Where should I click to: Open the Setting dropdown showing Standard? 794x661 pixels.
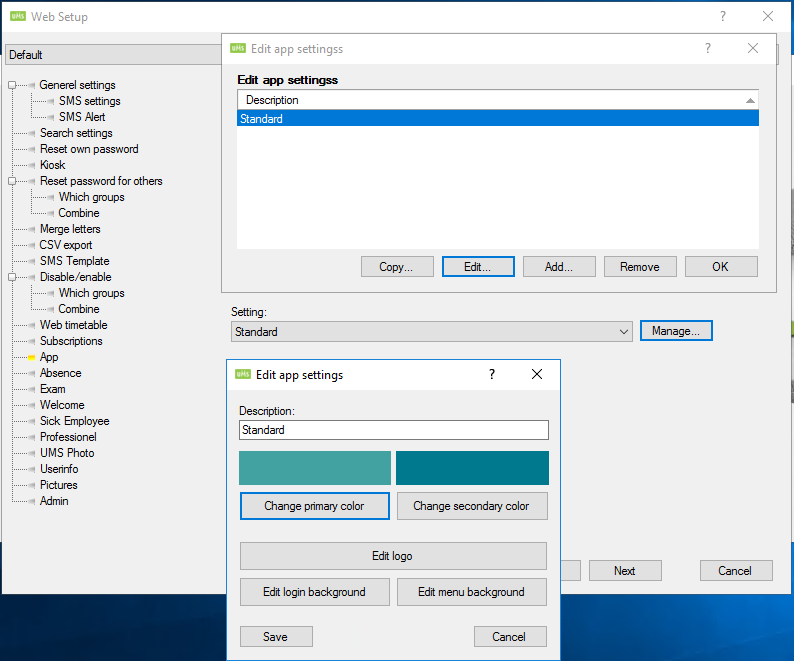point(624,331)
